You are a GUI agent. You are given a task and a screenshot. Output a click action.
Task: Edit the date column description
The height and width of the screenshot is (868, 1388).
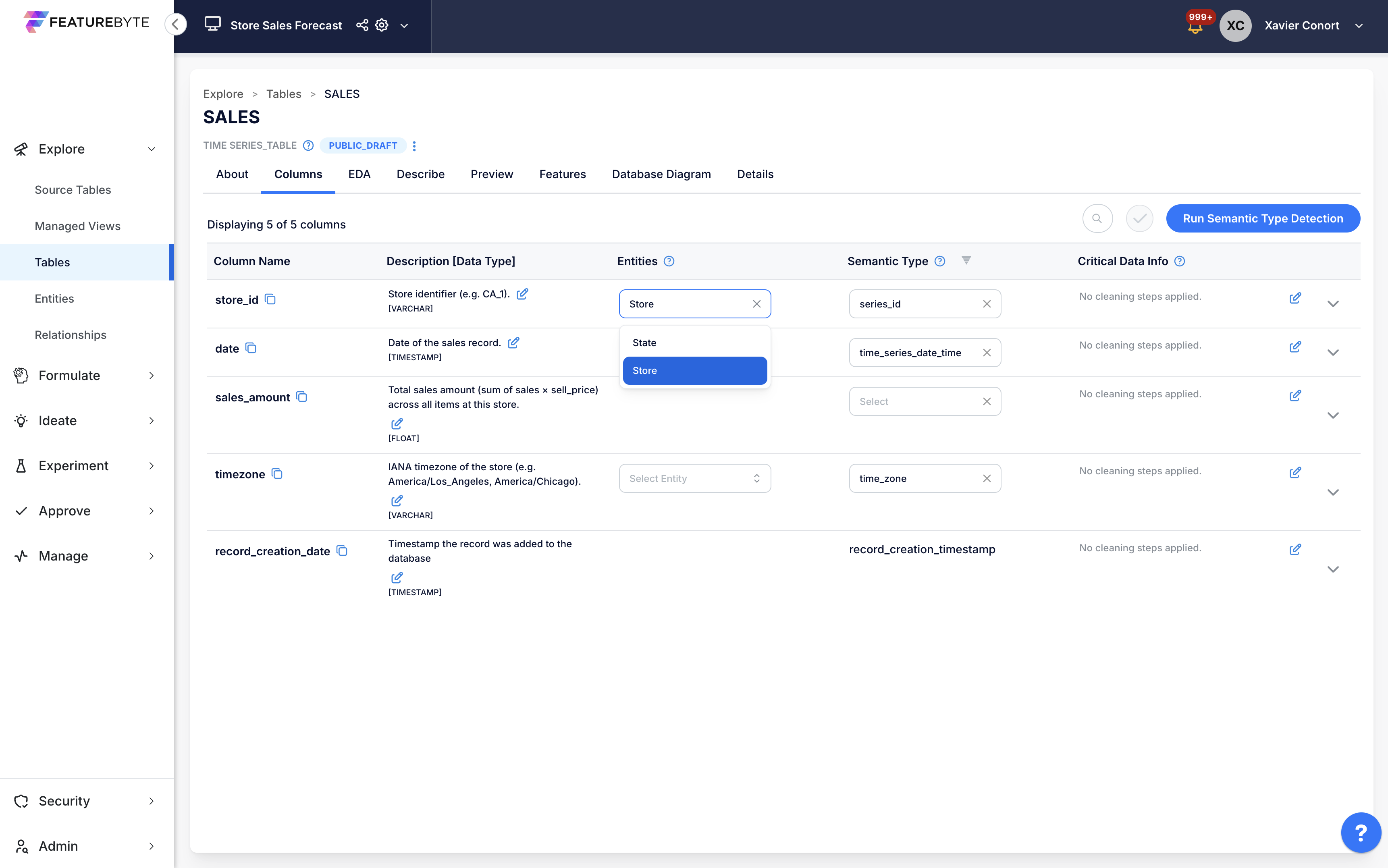click(x=514, y=342)
